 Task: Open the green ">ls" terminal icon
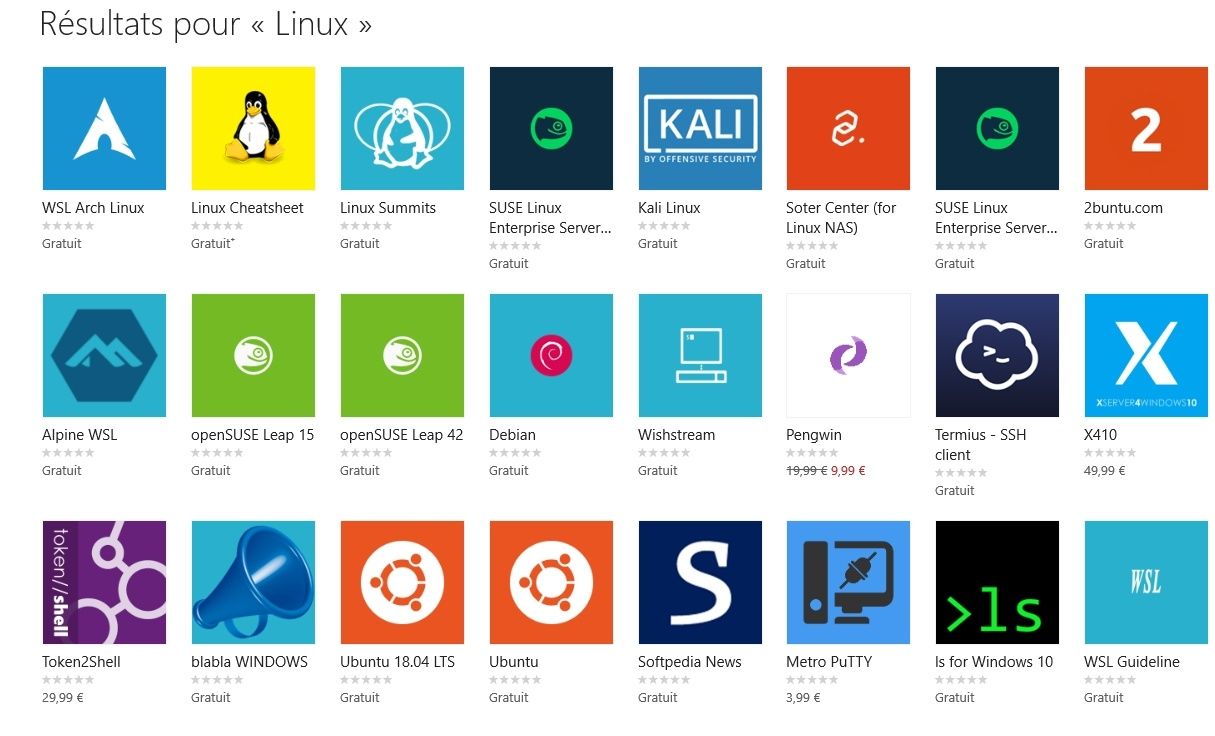(997, 582)
